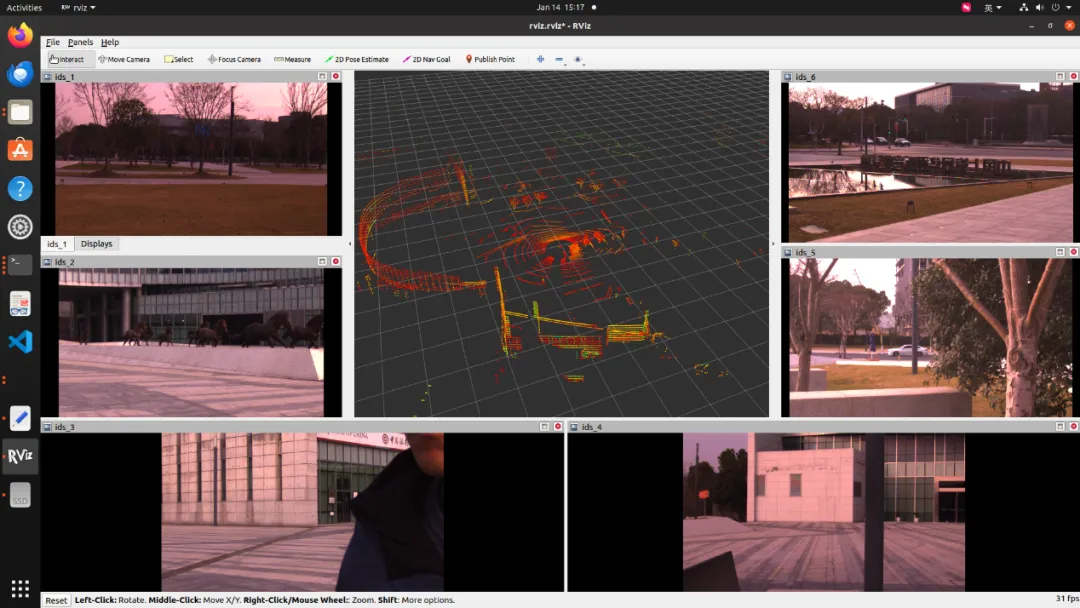The width and height of the screenshot is (1080, 608).
Task: Click the volume speaker icon in top bar
Action: (x=1039, y=8)
